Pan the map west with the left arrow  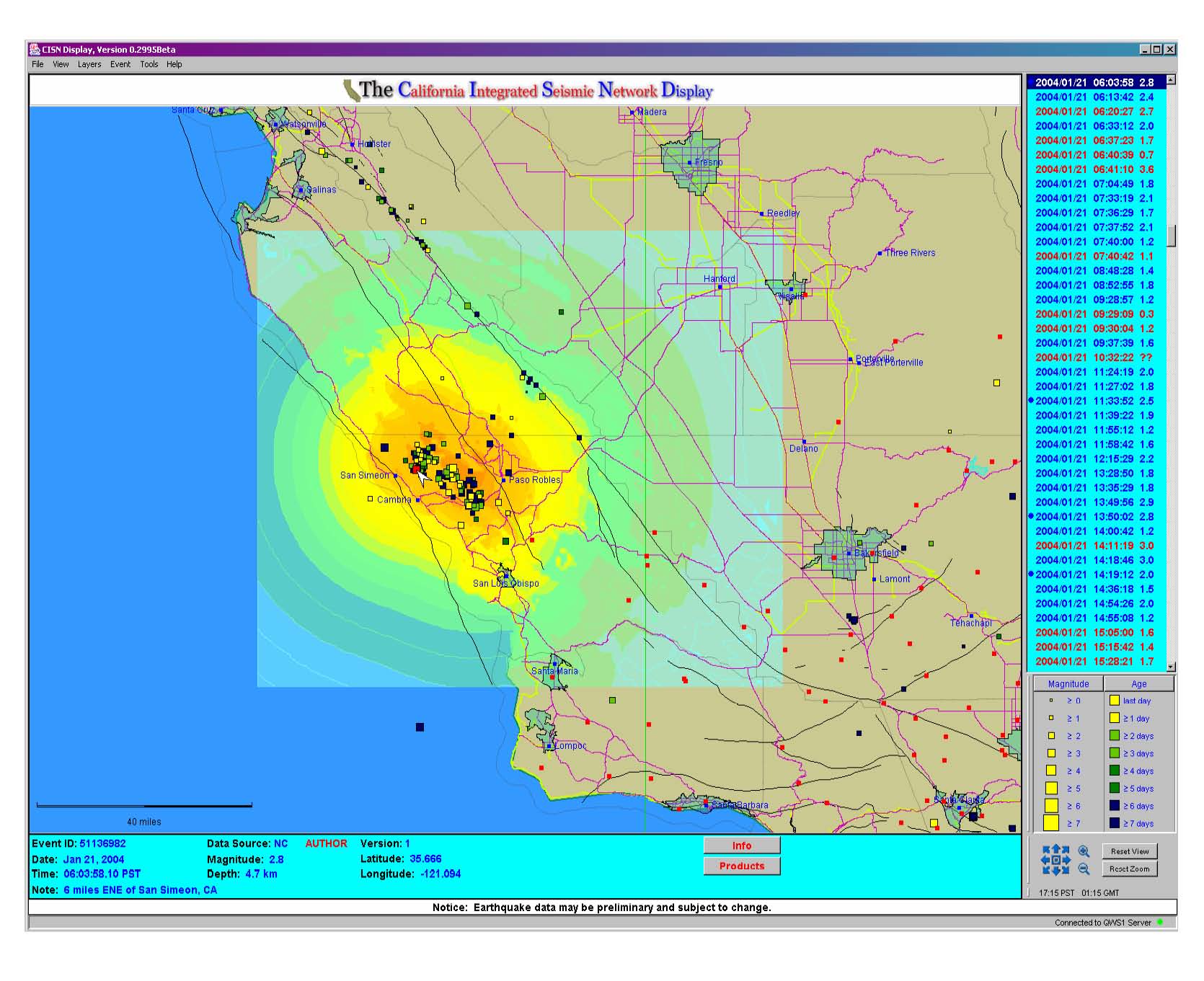pyautogui.click(x=1045, y=860)
